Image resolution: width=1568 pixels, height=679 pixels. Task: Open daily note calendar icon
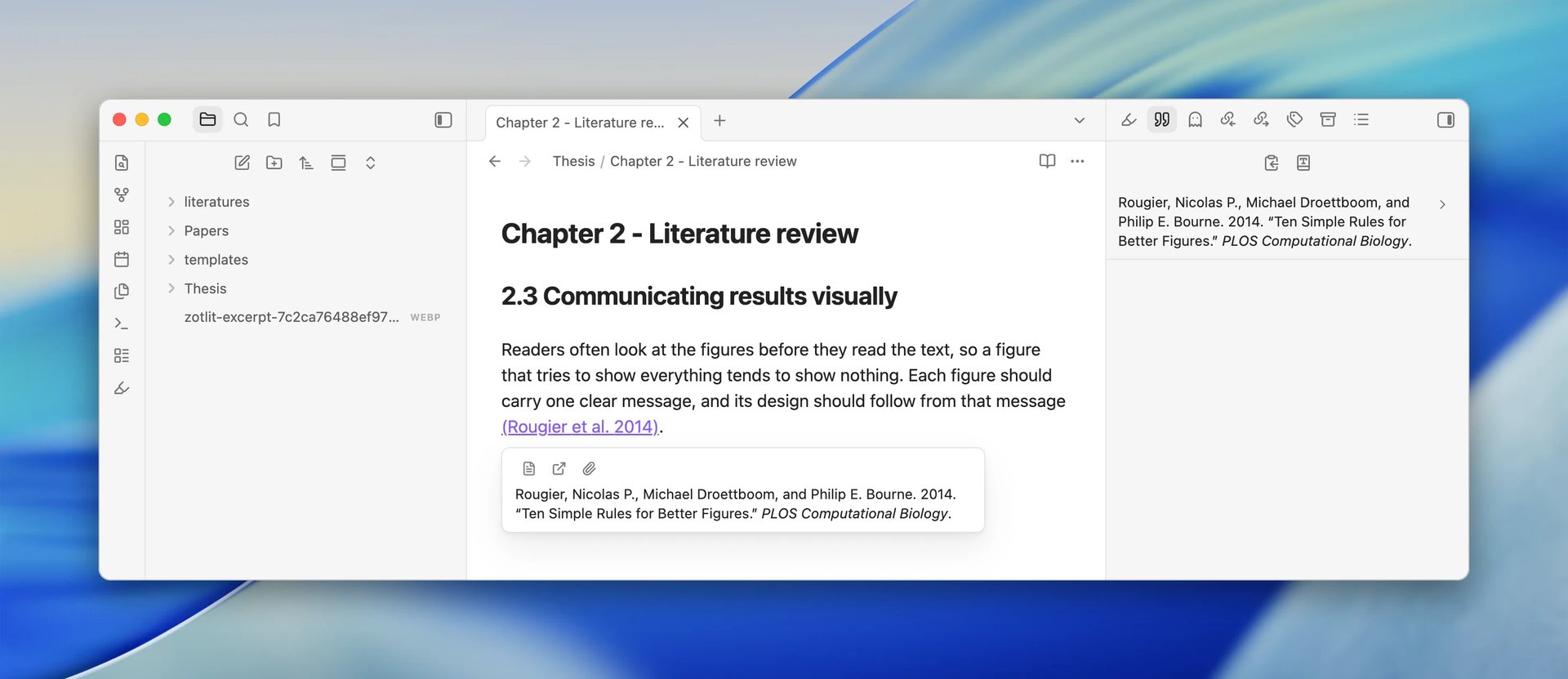[122, 259]
